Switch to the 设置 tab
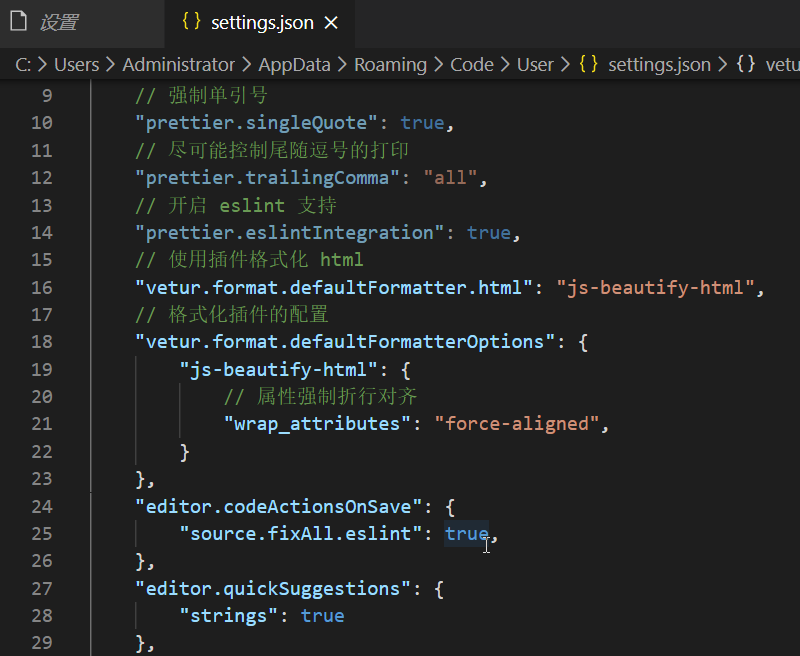 (x=82, y=23)
